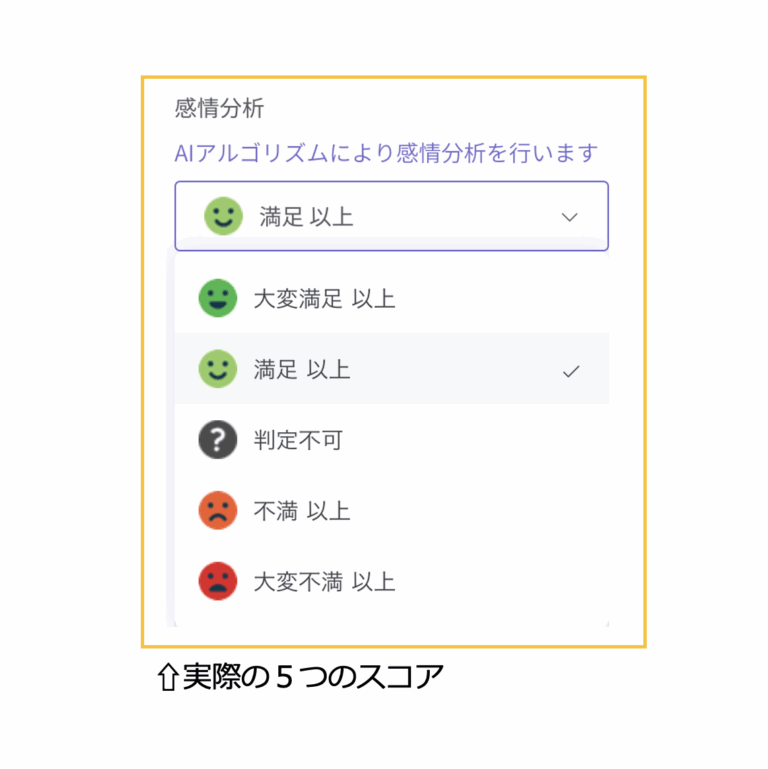This screenshot has width=768, height=769.
Task: Click the light green smiley icon in list
Action: (217, 369)
